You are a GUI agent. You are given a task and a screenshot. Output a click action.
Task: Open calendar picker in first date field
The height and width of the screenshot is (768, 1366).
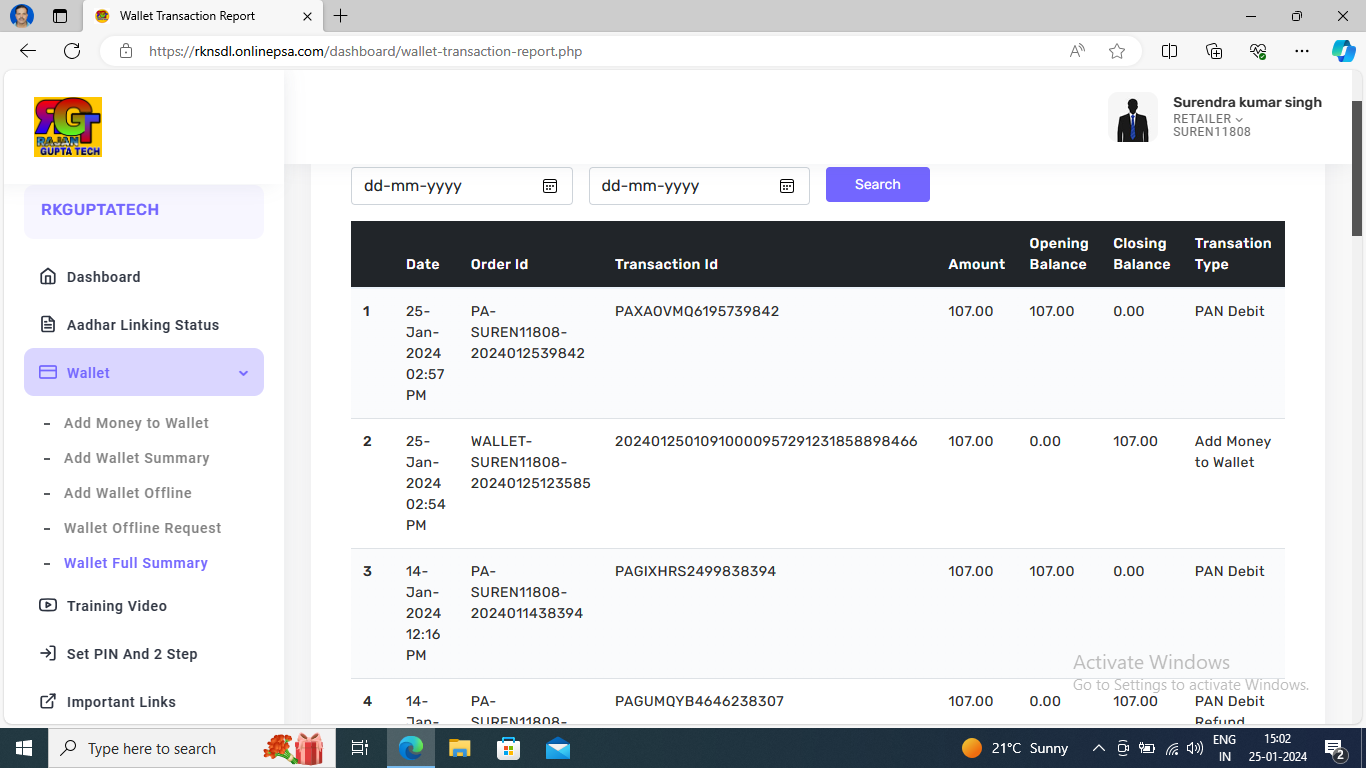click(550, 186)
